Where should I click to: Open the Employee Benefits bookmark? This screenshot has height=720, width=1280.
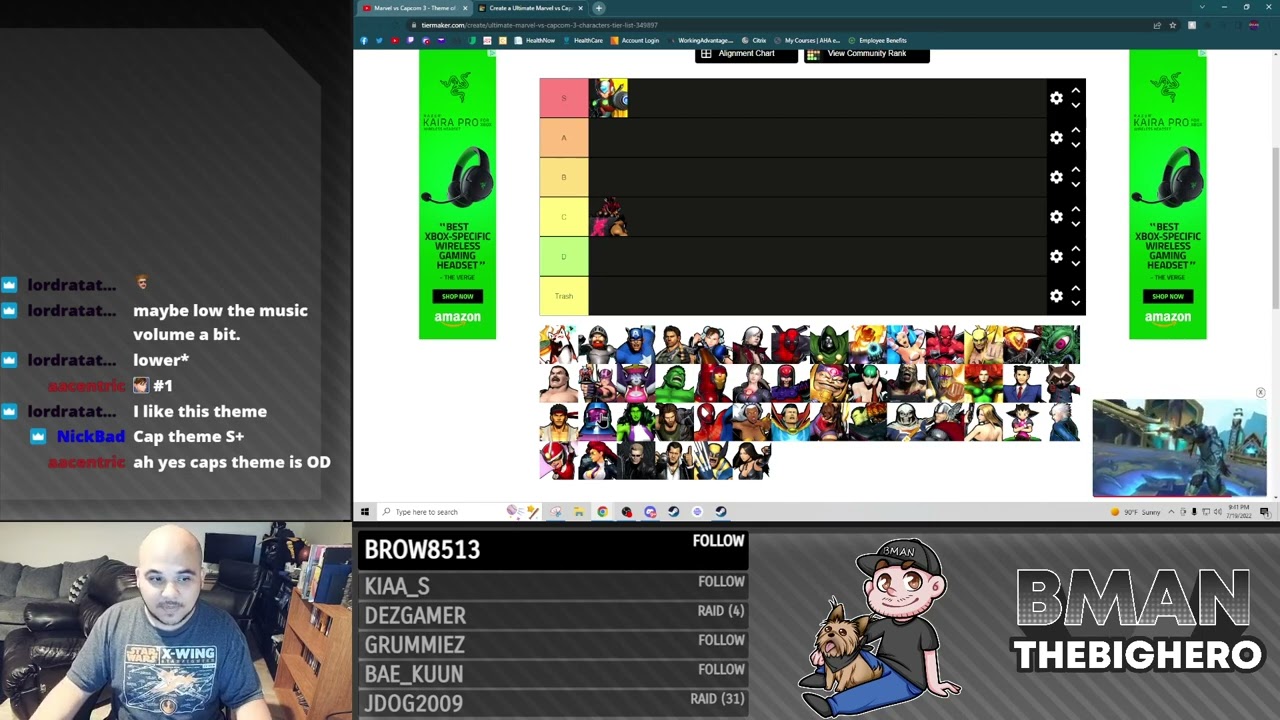click(876, 41)
